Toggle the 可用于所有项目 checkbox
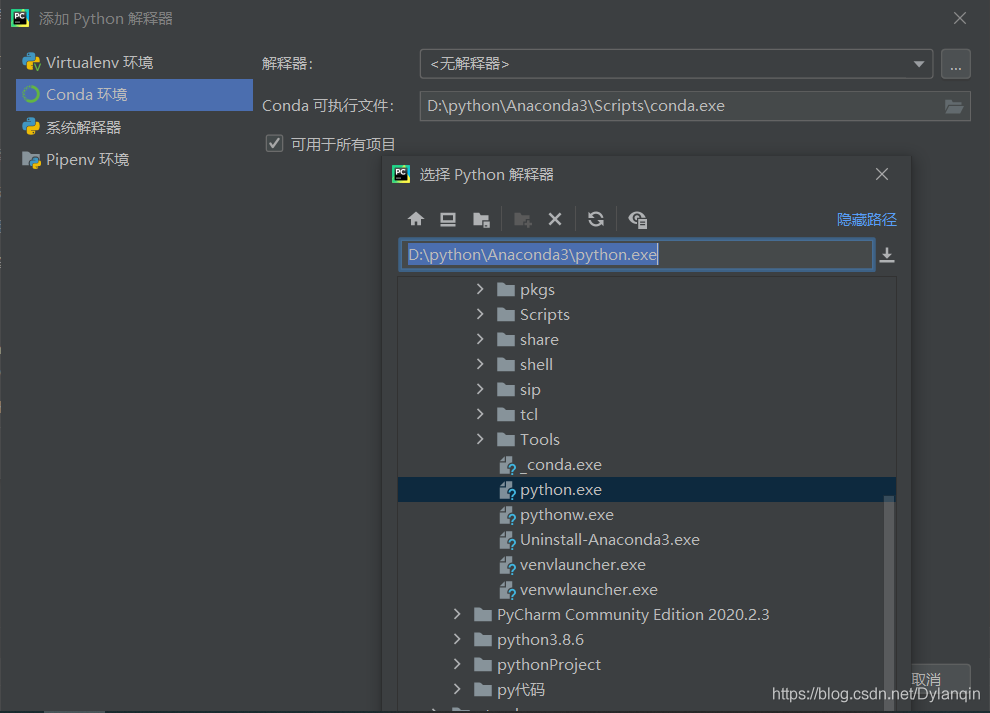 click(274, 144)
